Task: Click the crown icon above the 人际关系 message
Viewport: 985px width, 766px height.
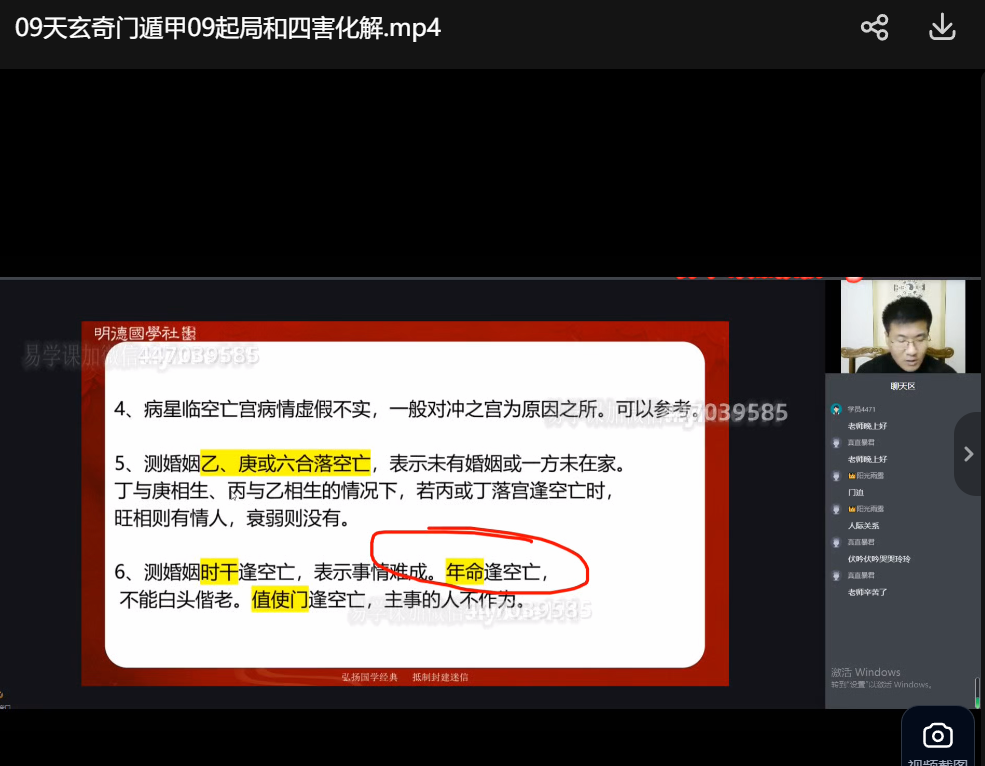Action: click(851, 509)
